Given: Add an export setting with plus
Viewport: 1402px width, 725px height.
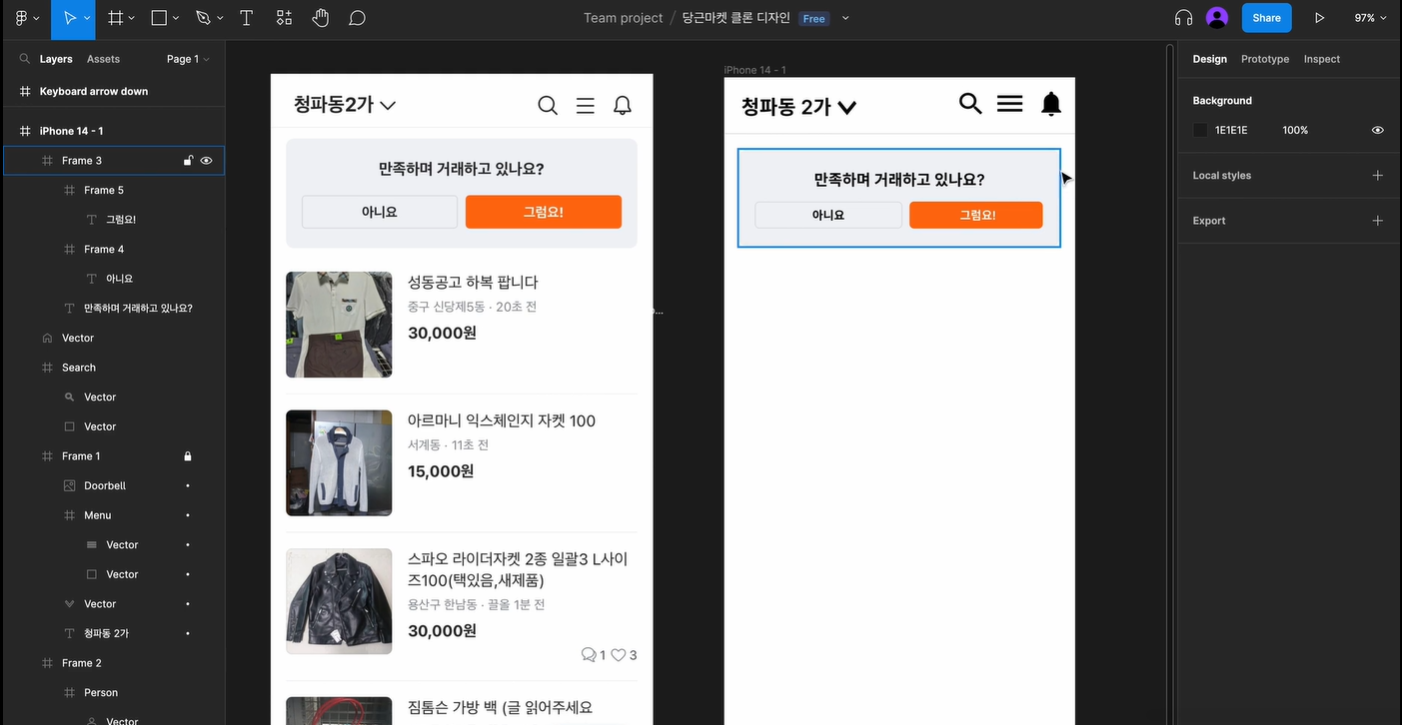Looking at the screenshot, I should pyautogui.click(x=1377, y=220).
